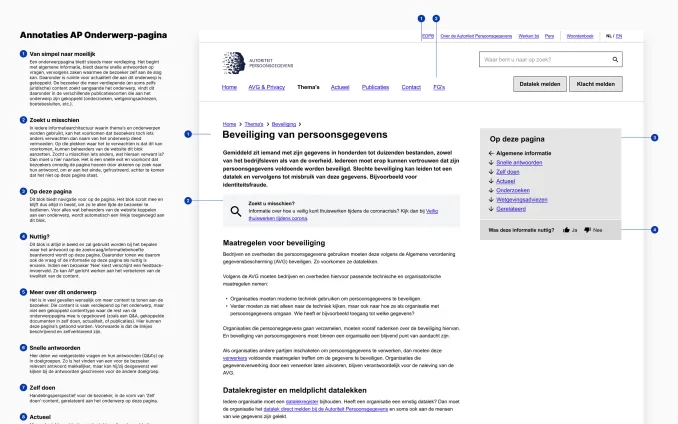Screen dimensions: 678x424
Task: Click the down arrow beside Gerelateerd
Action: coord(491,209)
